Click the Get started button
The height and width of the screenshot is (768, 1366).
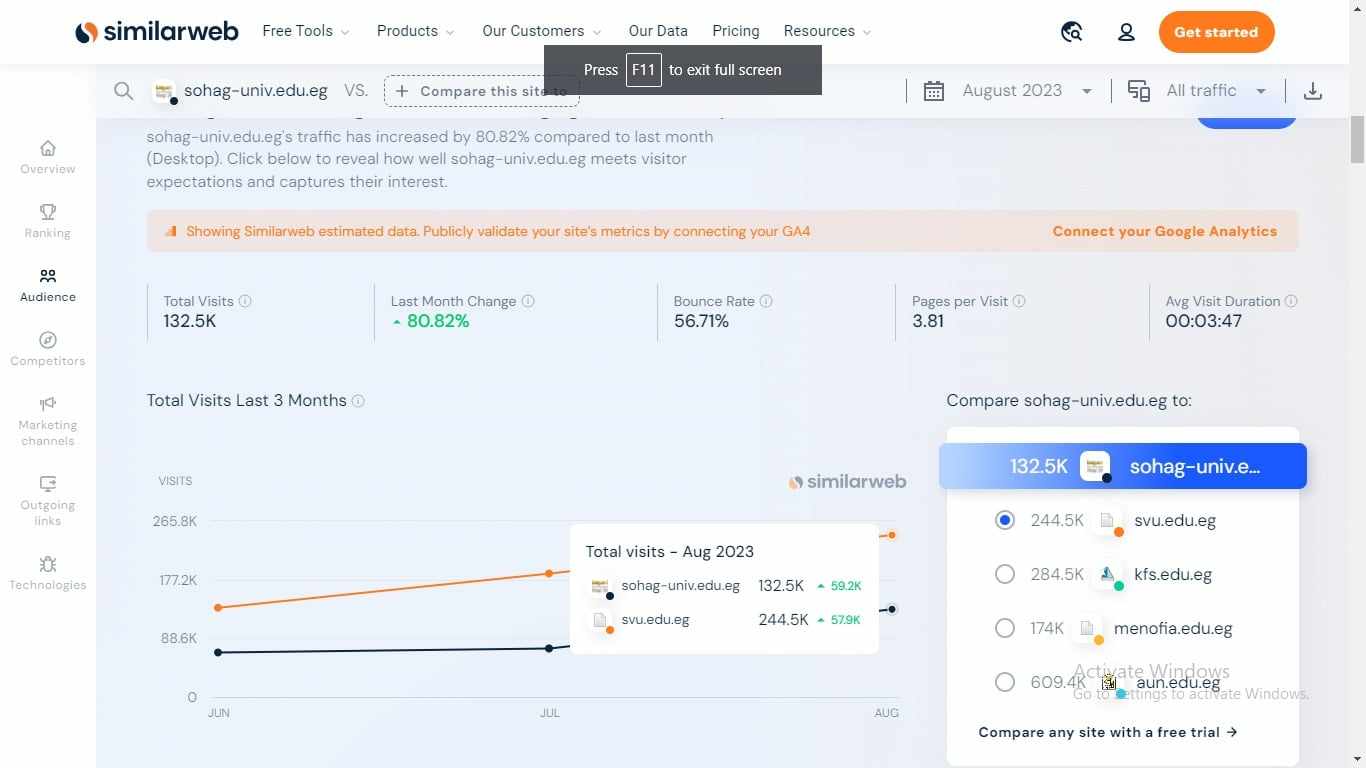(x=1216, y=32)
